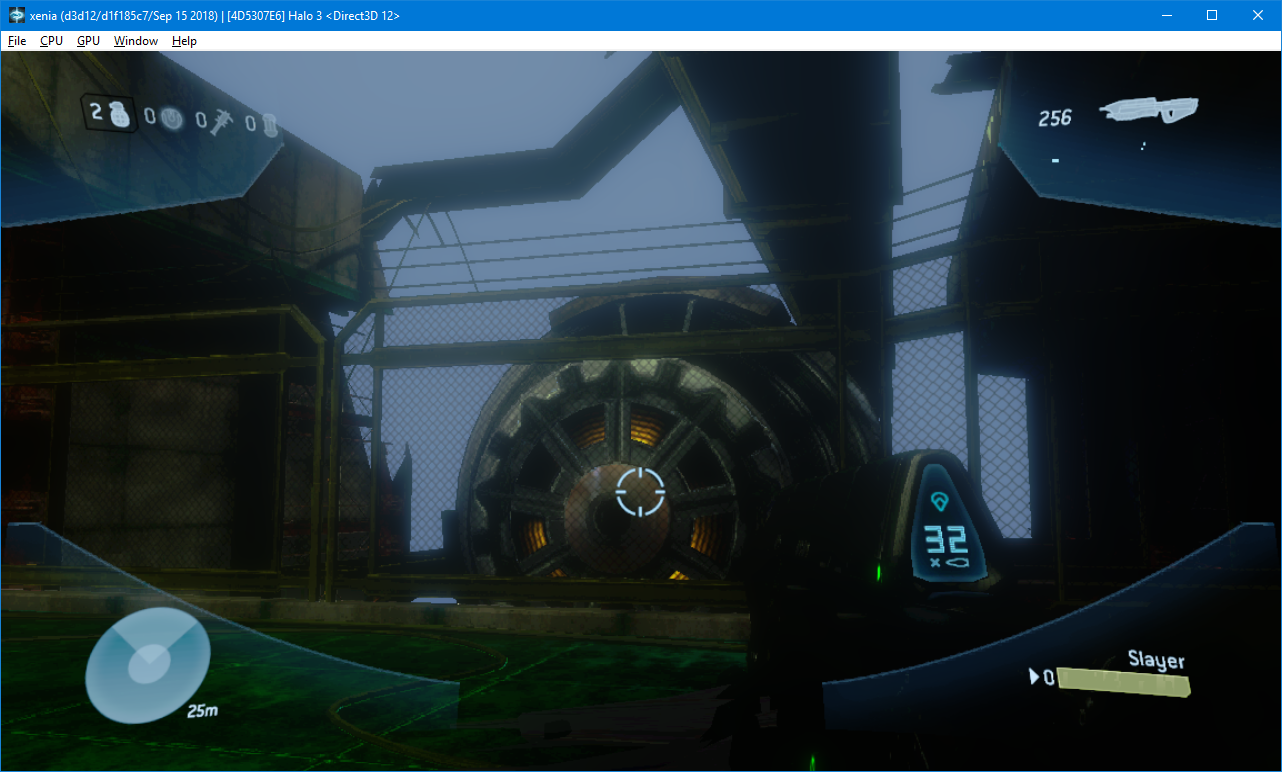The image size is (1282, 772).
Task: Click the 25m radar range label
Action: point(202,711)
